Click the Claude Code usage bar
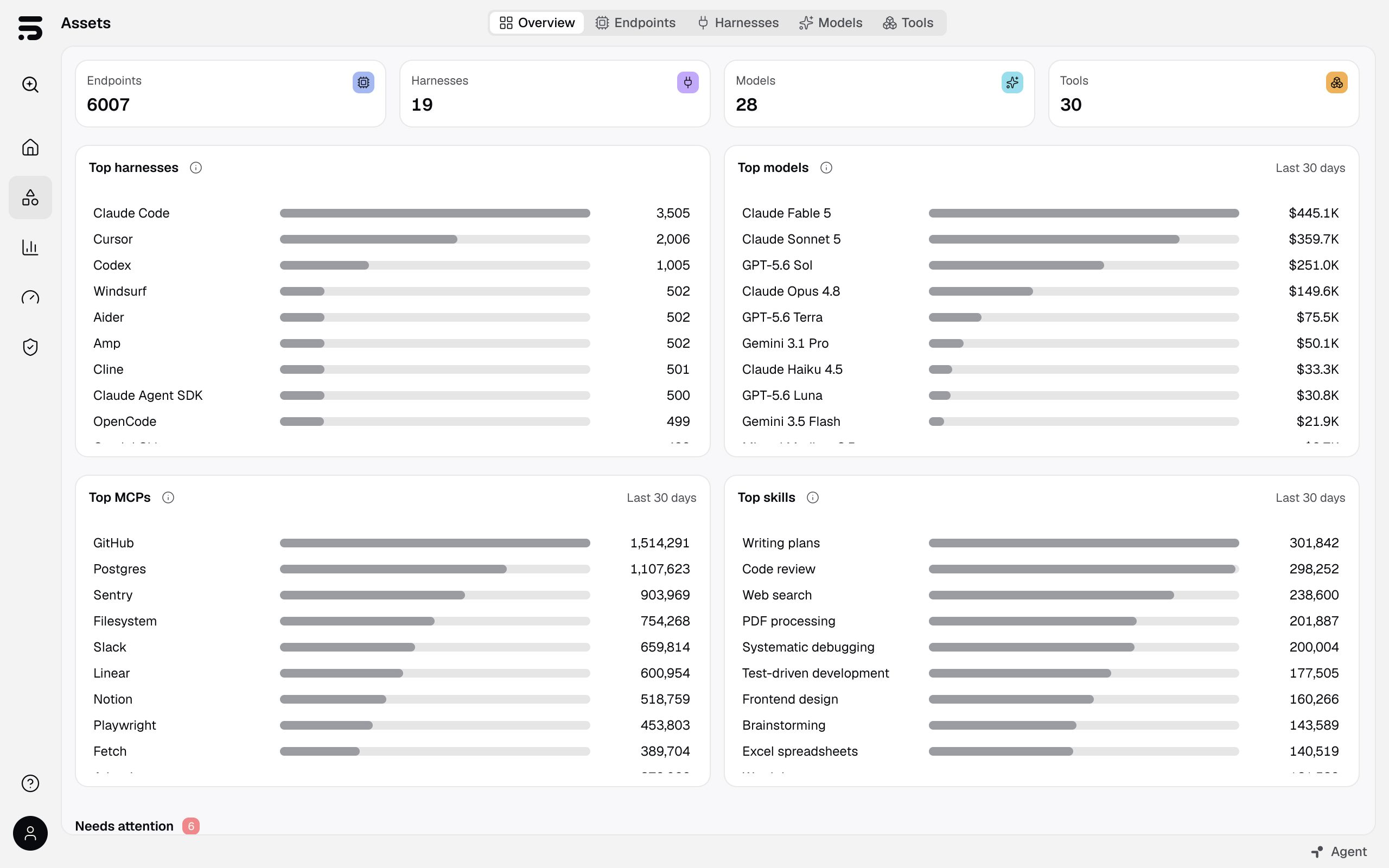 [435, 213]
